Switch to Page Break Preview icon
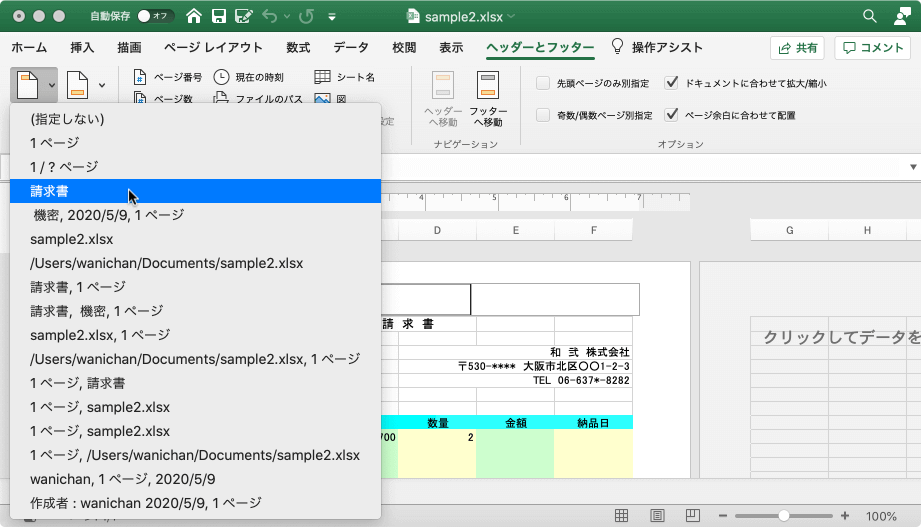The height and width of the screenshot is (527, 921). coord(693,516)
